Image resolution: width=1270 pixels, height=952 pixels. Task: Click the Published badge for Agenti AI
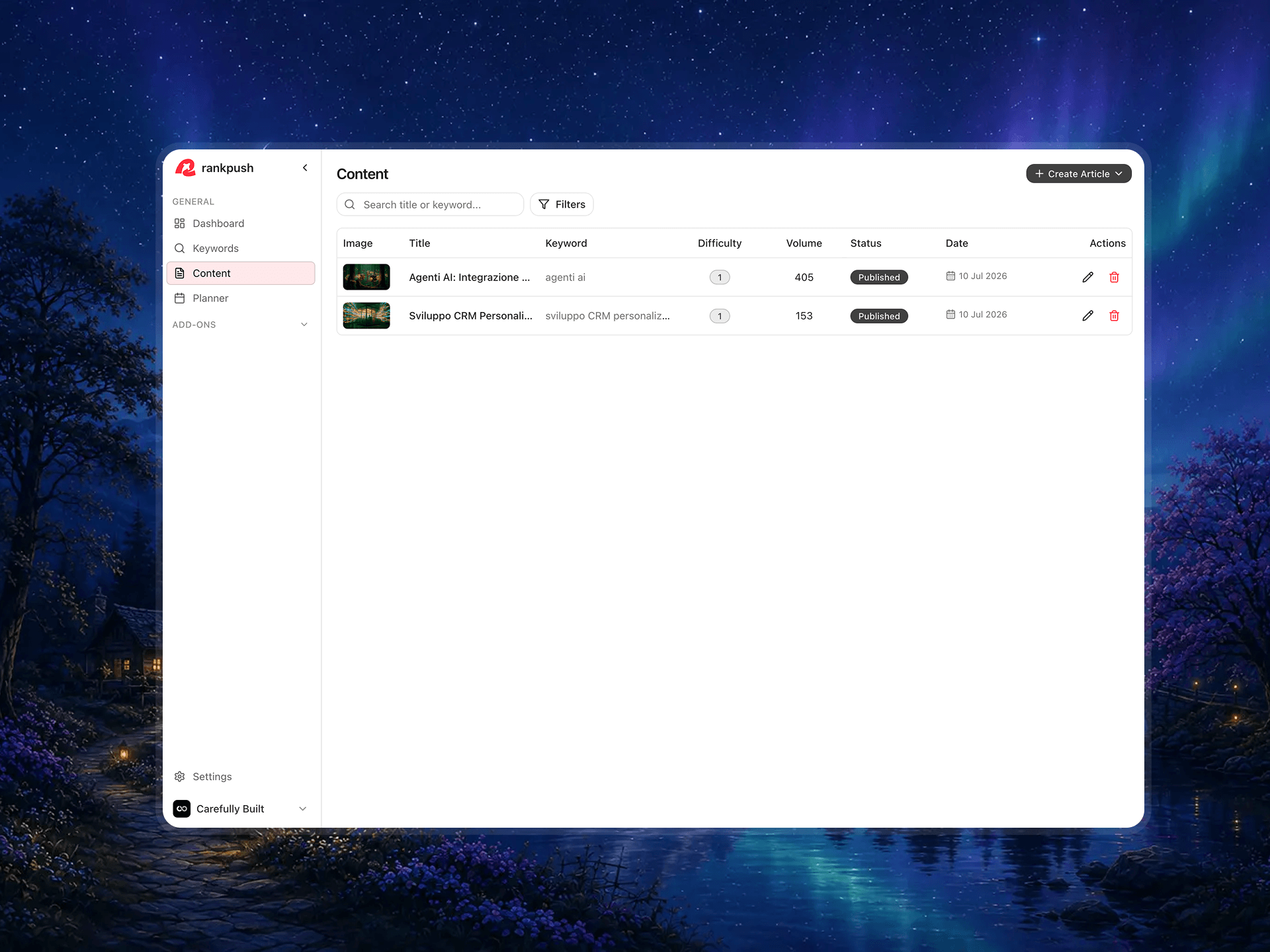(879, 278)
